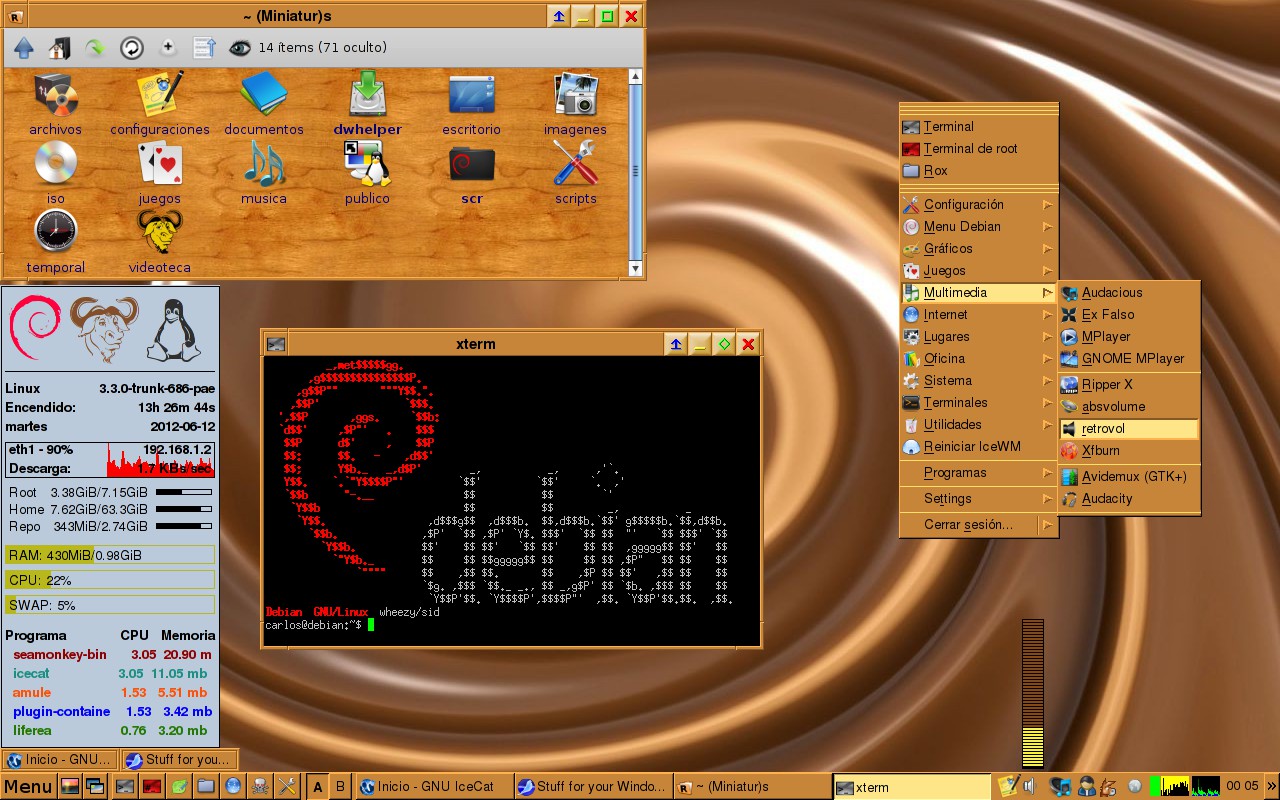
Task: Toggle hidden files with the eye icon
Action: [240, 47]
